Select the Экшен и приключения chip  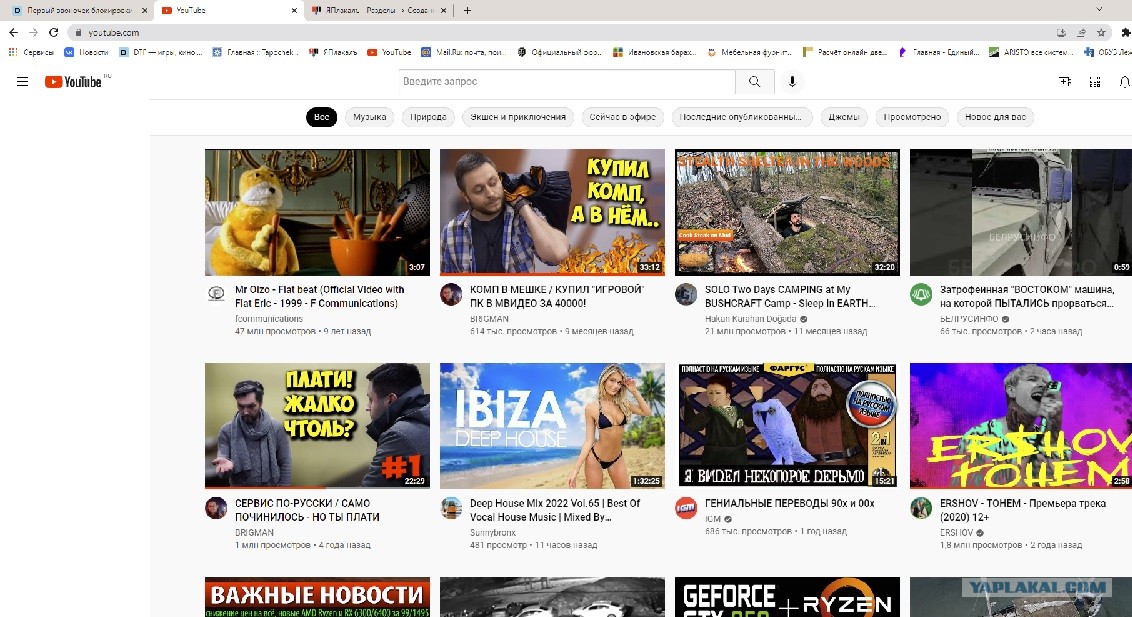pyautogui.click(x=518, y=117)
